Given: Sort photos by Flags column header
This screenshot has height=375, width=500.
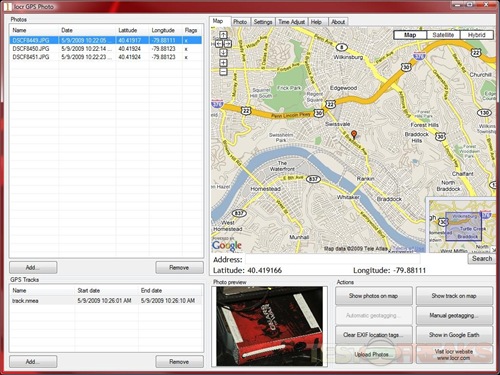Looking at the screenshot, I should (x=192, y=30).
